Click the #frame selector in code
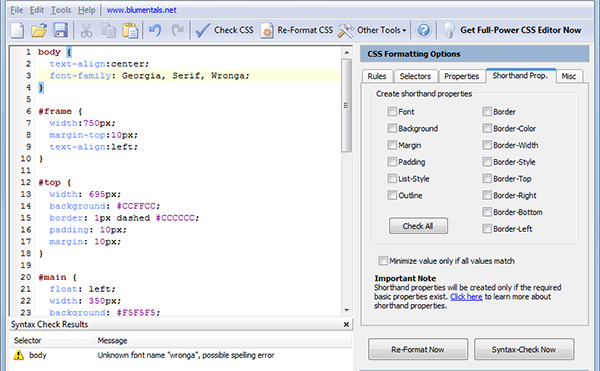This screenshot has height=371, width=600. (x=55, y=111)
